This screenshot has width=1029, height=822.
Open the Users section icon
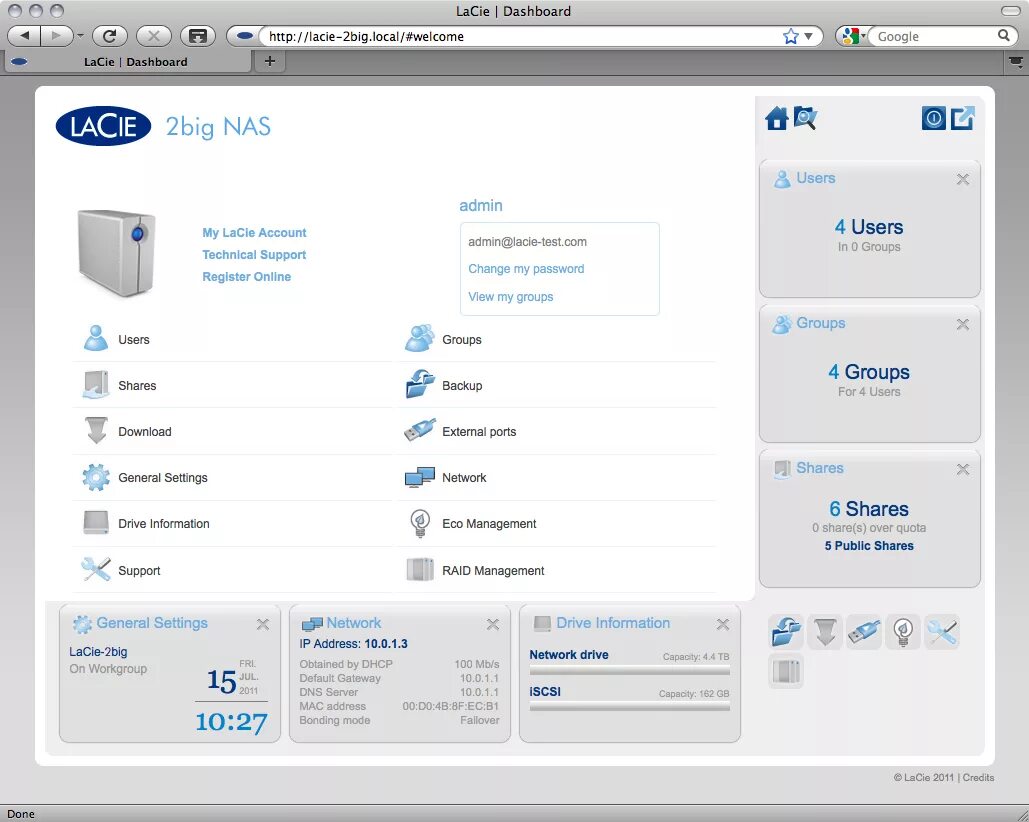(96, 339)
